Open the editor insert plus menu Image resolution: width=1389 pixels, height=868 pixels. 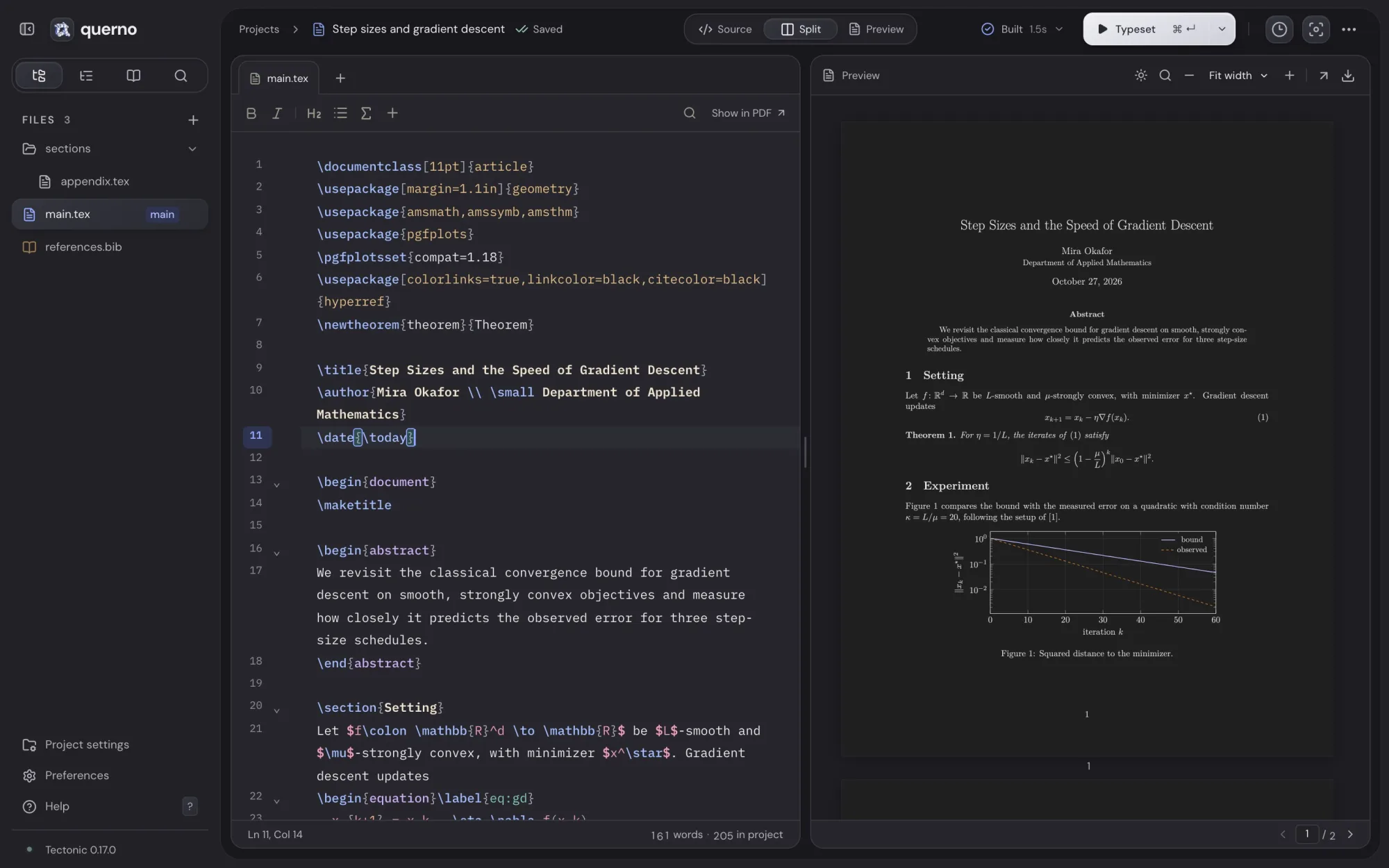[x=392, y=113]
